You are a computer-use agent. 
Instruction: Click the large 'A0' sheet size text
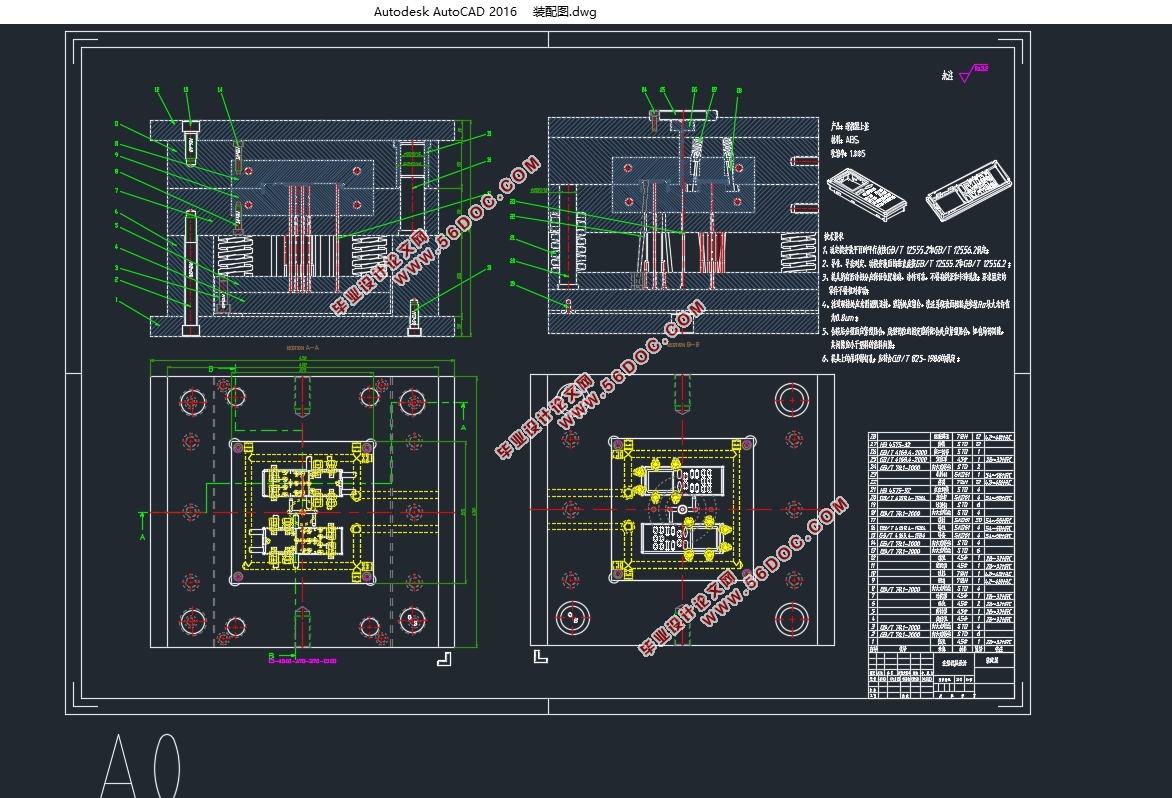point(141,768)
